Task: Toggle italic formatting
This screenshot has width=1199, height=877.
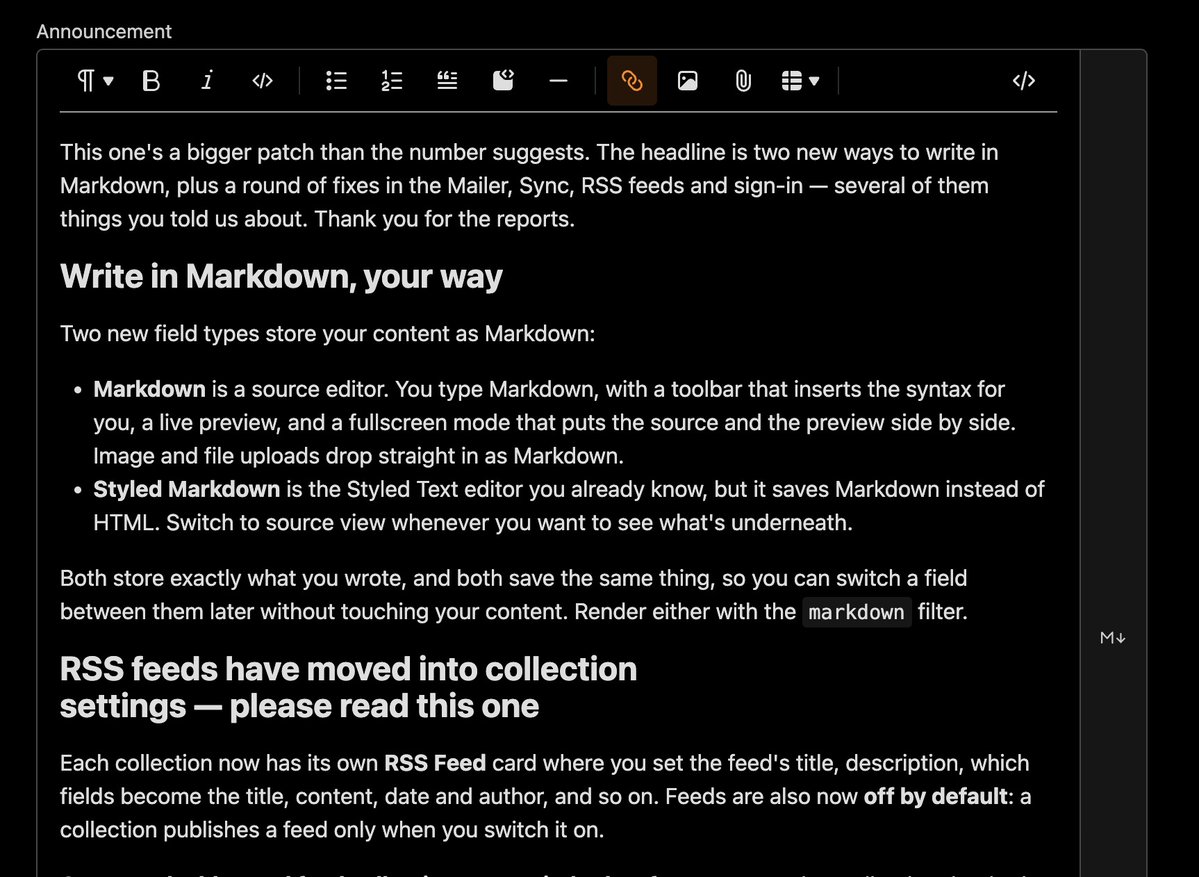Action: click(x=207, y=80)
